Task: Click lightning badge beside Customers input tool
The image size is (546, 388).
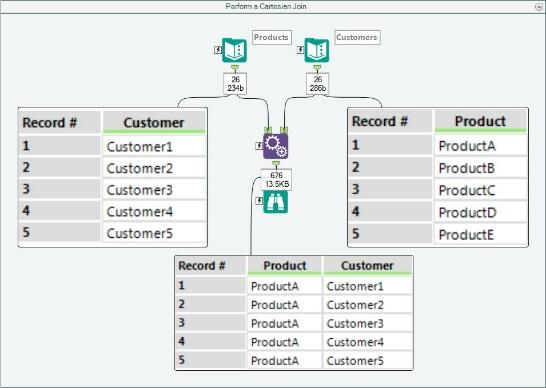Action: tap(300, 50)
